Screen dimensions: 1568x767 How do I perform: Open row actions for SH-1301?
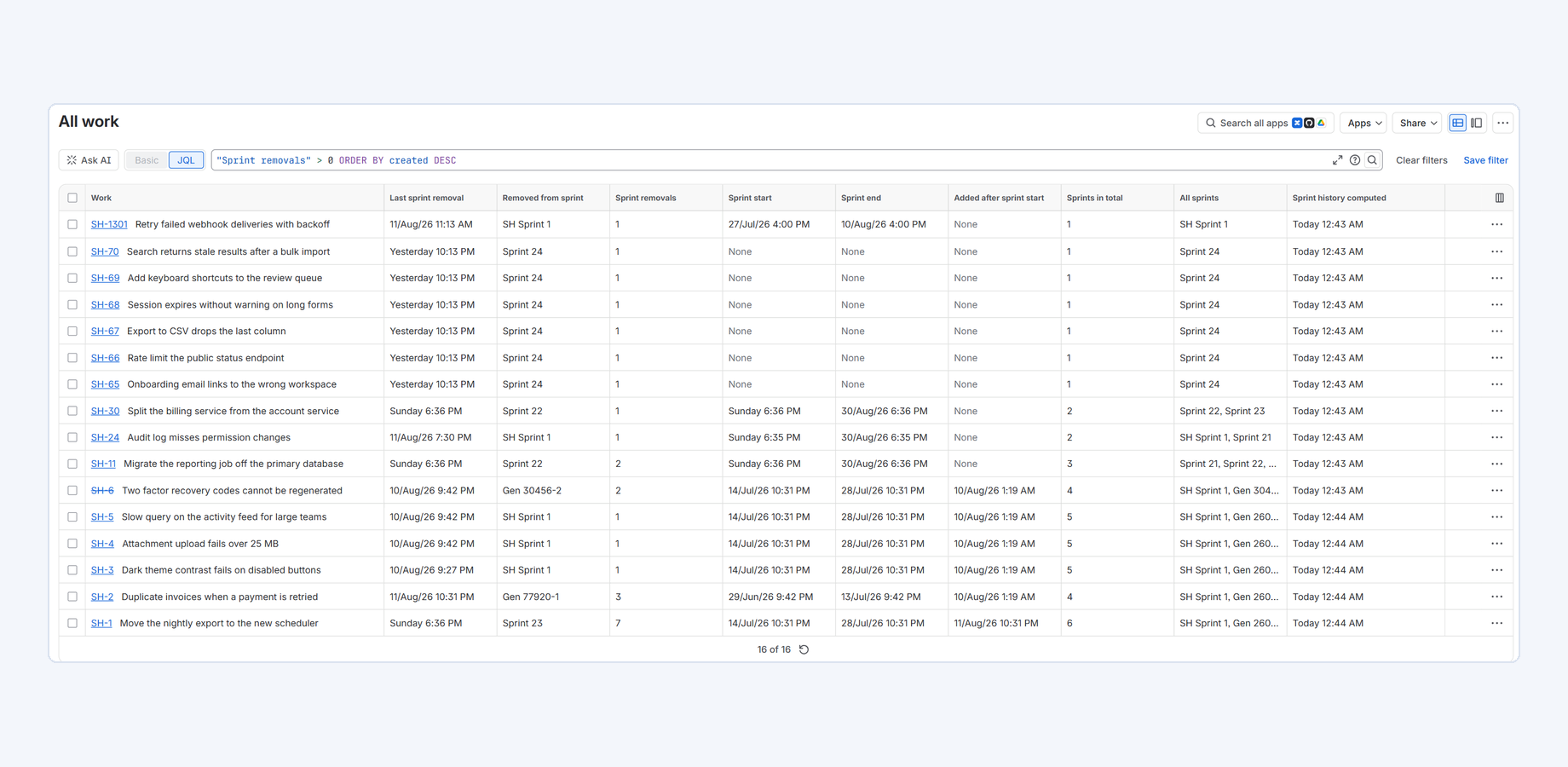coord(1497,224)
